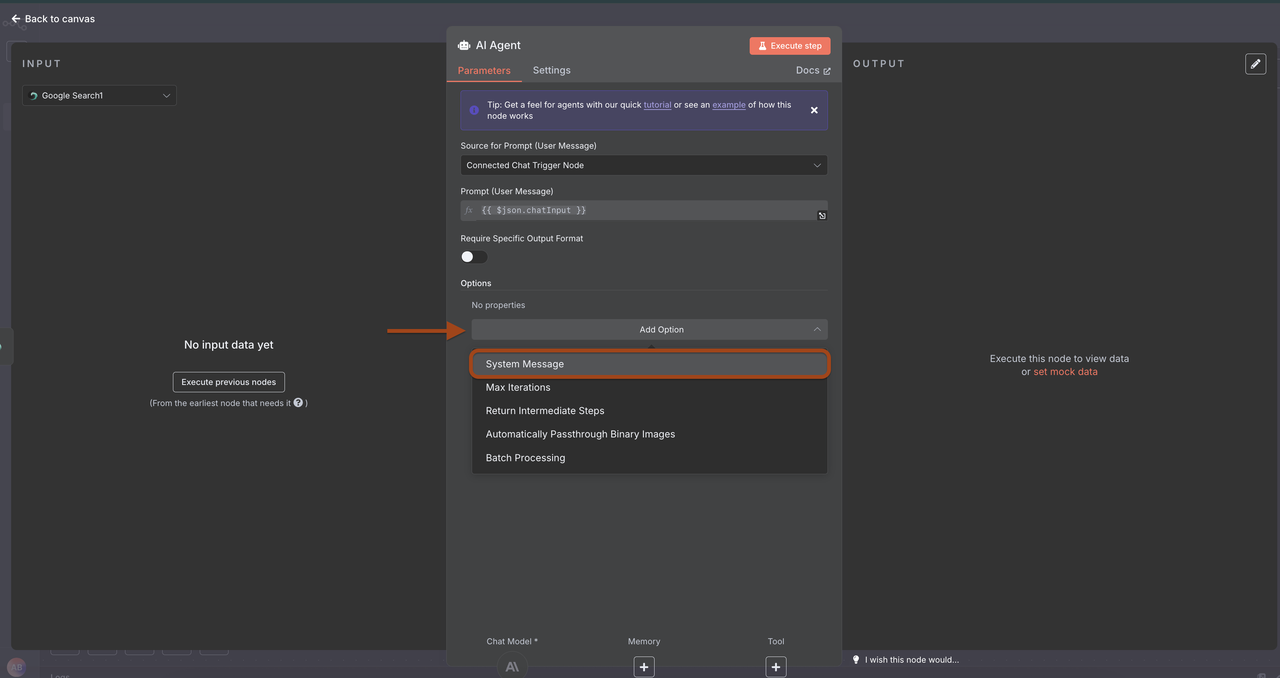Choose System Message option
The image size is (1280, 678).
(x=650, y=364)
